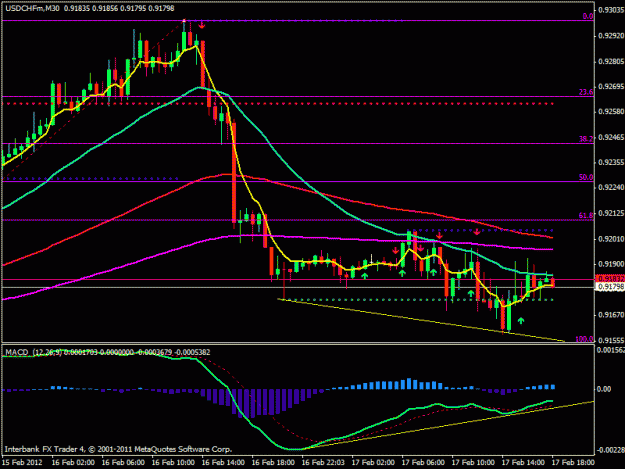Click the 16 Feb 22:03 time label
The height and width of the screenshot is (469, 625).
[323, 463]
